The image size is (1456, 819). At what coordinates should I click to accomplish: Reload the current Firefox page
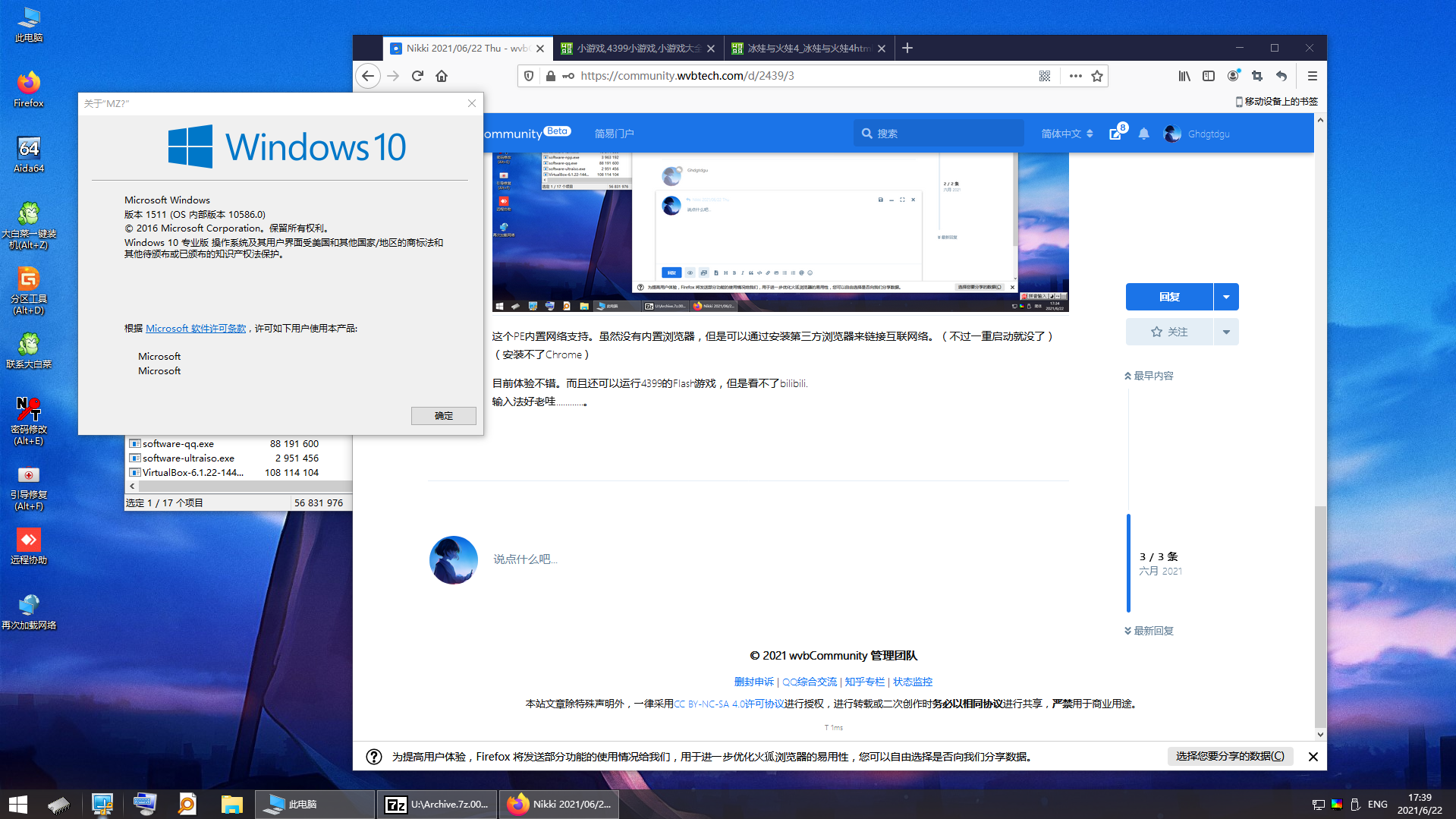[417, 76]
